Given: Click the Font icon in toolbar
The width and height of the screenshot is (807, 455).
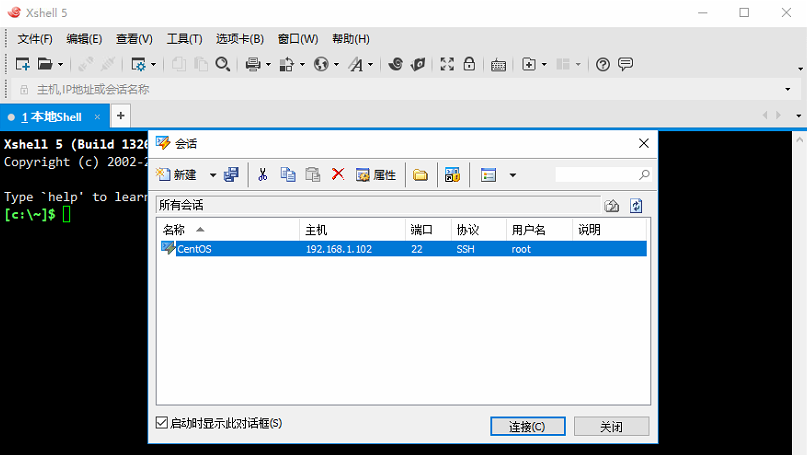Looking at the screenshot, I should click(x=356, y=64).
